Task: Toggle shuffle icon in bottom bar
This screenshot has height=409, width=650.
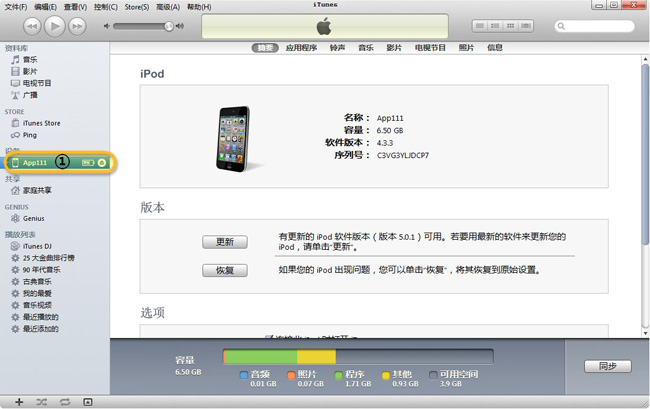Action: tap(41, 402)
